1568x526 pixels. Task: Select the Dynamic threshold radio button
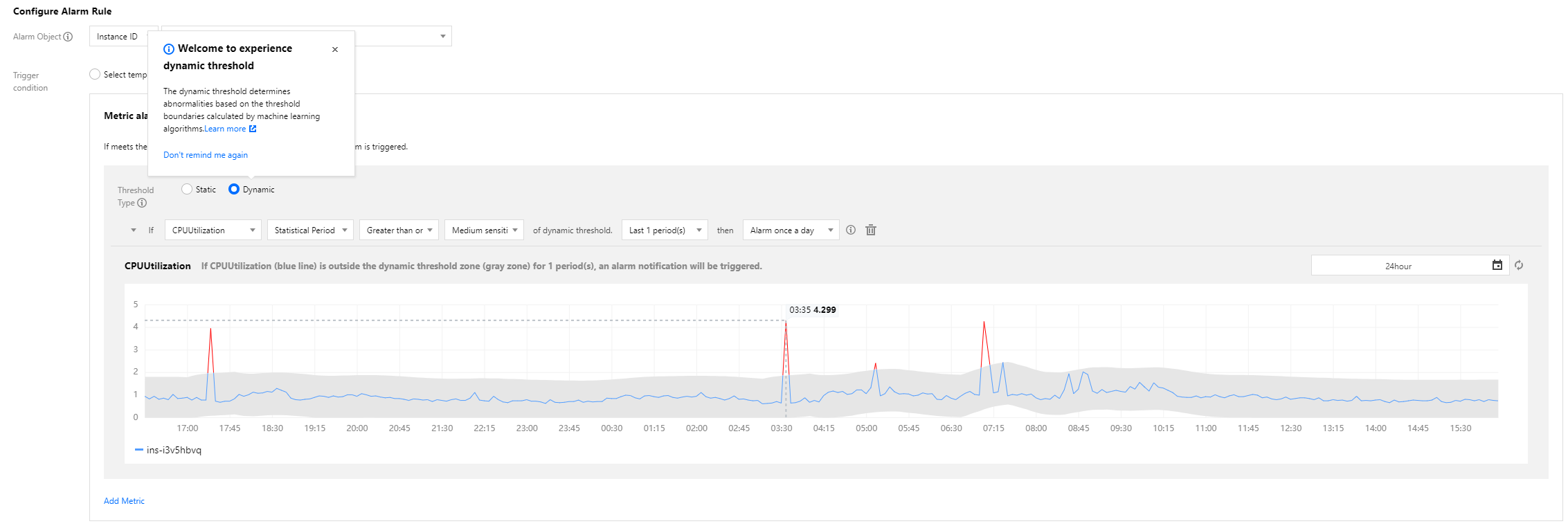pos(234,190)
